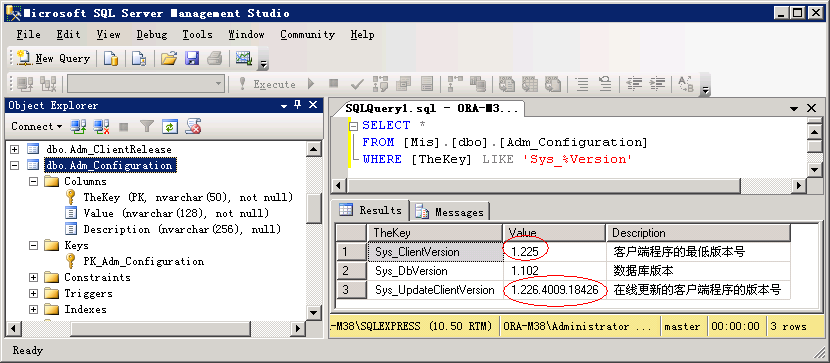Open the Community menu
The height and width of the screenshot is (363, 830).
pos(308,34)
